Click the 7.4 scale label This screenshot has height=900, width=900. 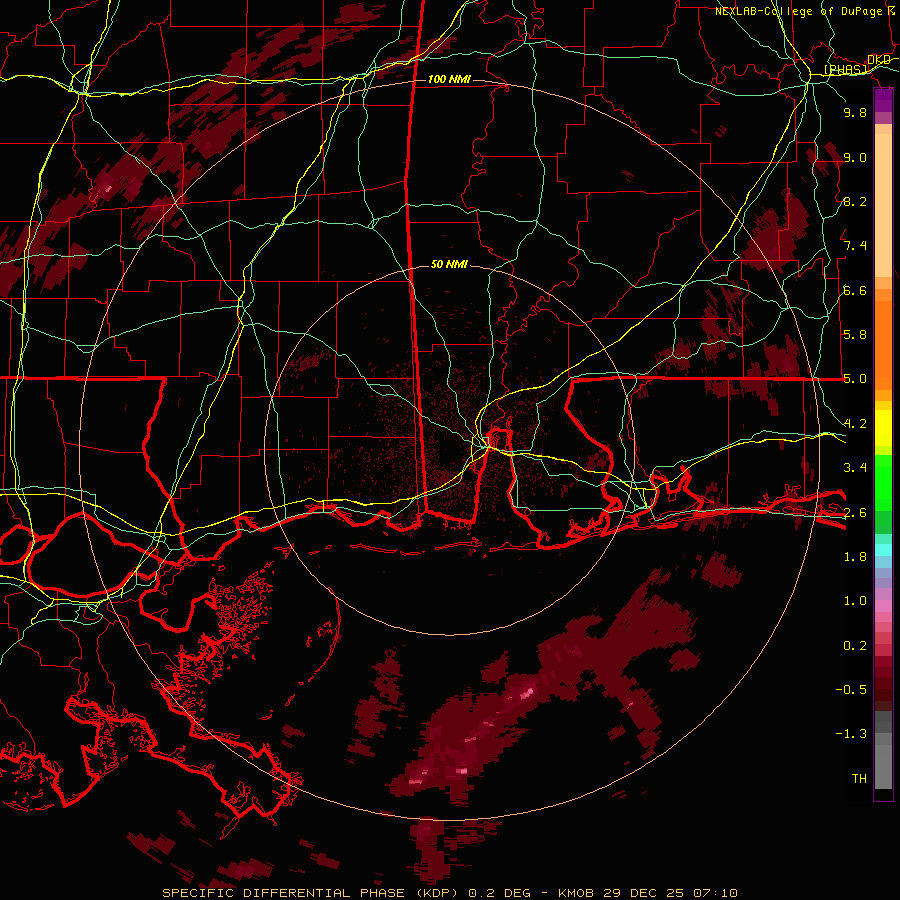coord(855,246)
